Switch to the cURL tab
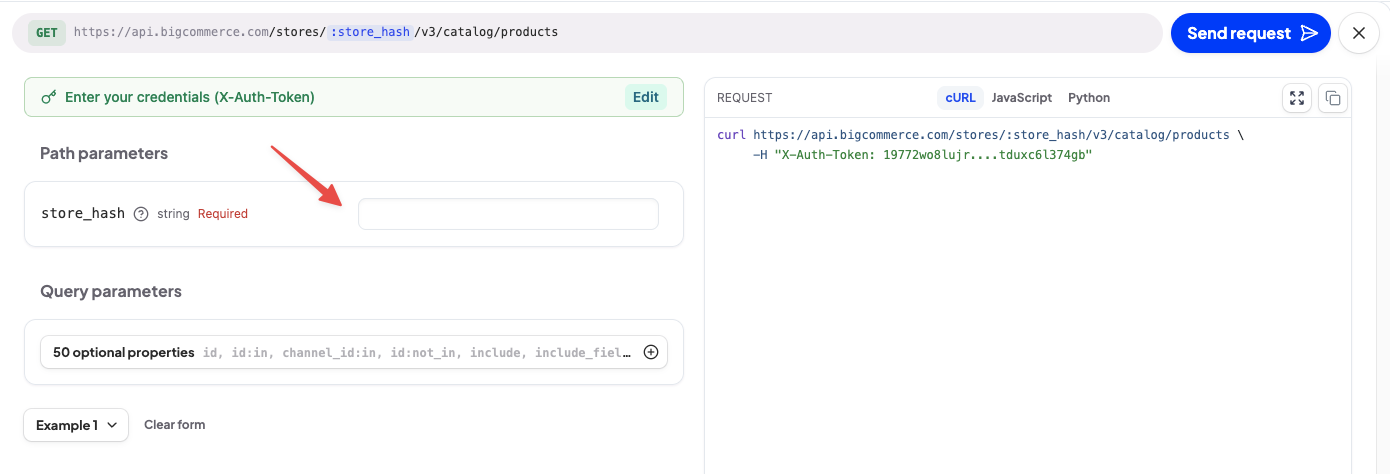The height and width of the screenshot is (474, 1390). [960, 98]
